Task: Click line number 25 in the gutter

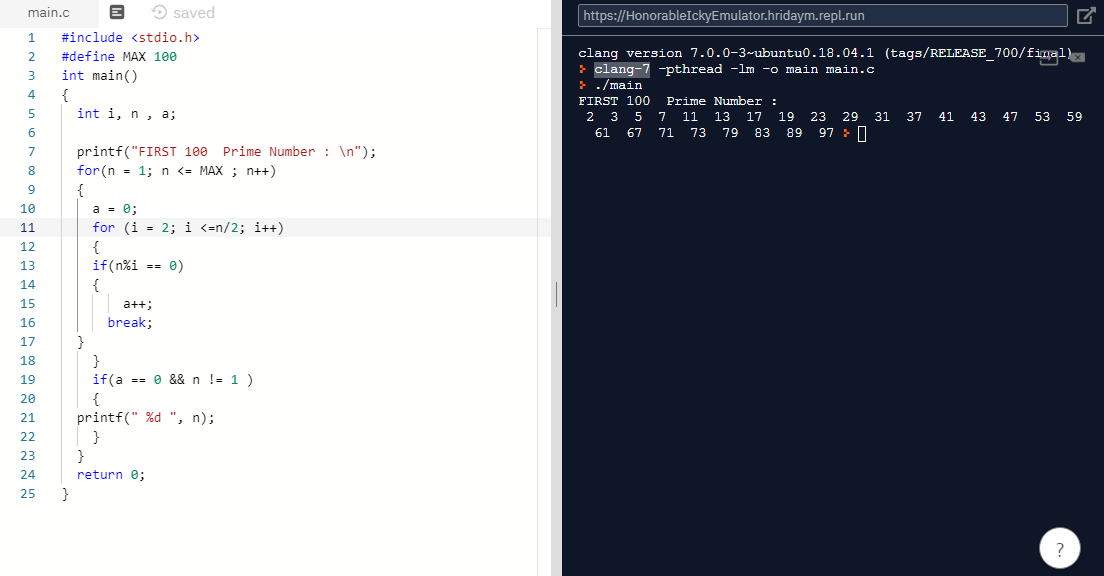Action: (x=27, y=494)
